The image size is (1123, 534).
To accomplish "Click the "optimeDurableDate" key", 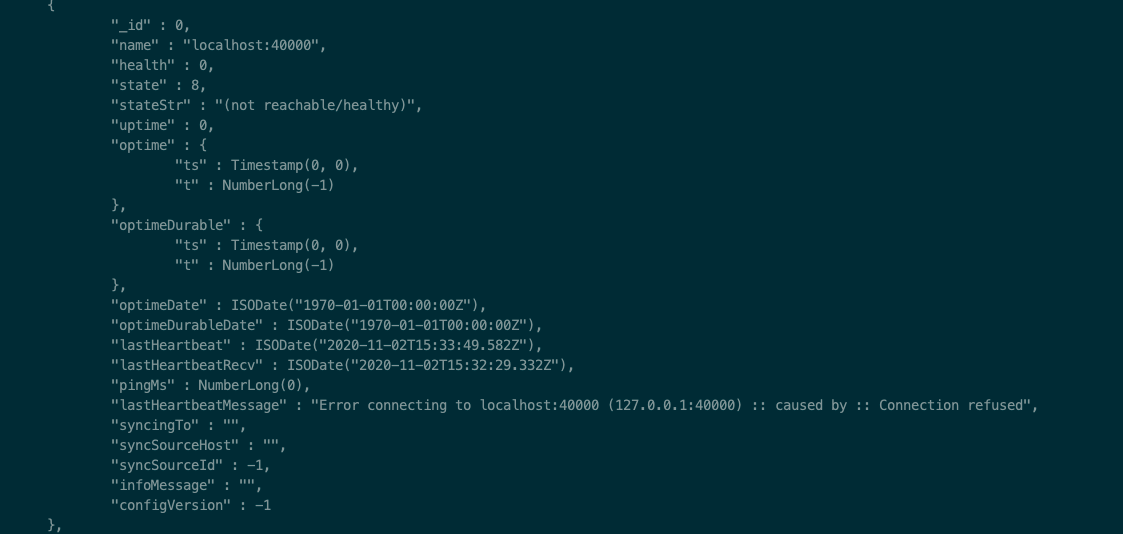I will click(x=186, y=326).
